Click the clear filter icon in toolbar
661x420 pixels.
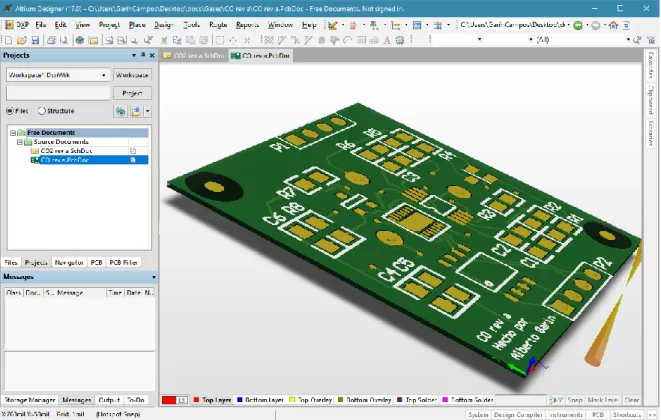(x=651, y=40)
